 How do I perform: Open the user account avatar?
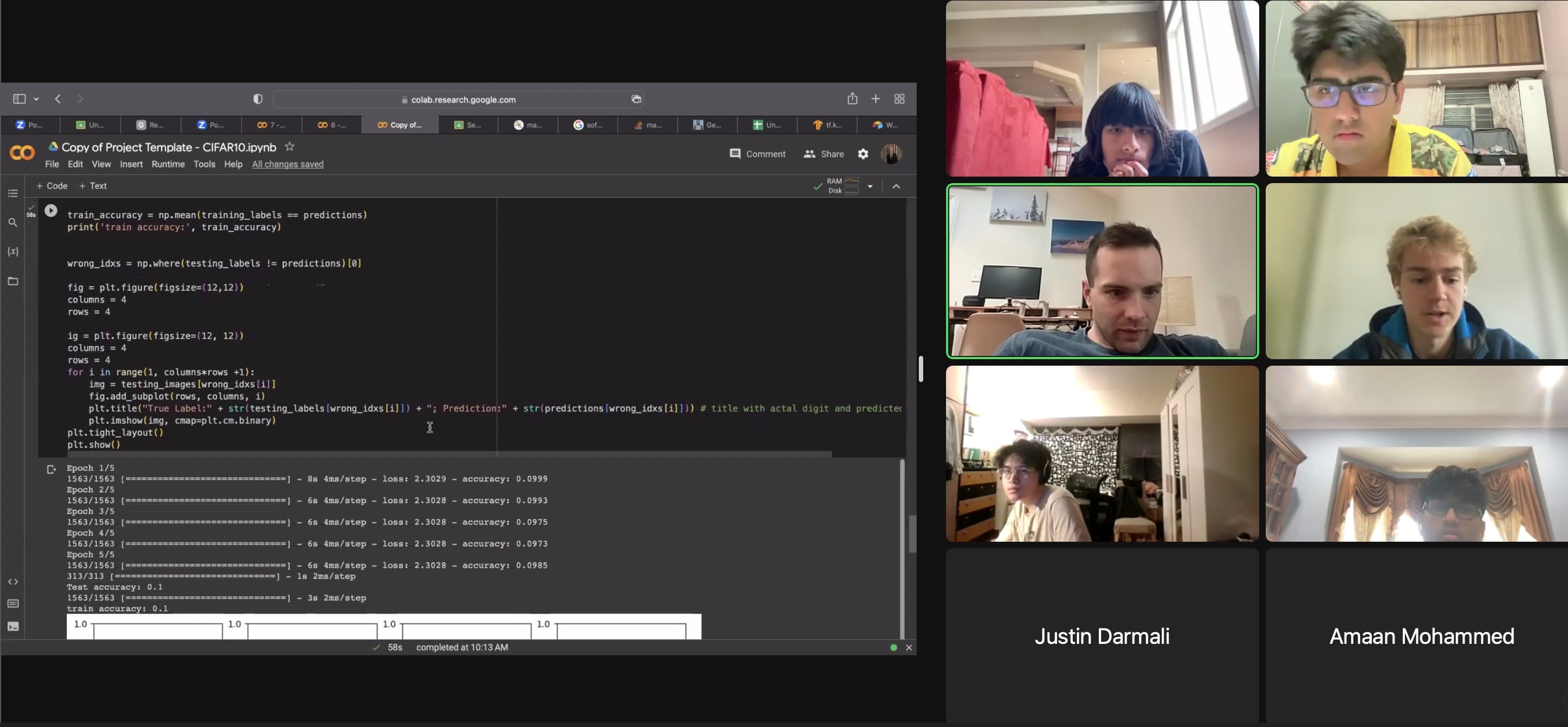[891, 154]
